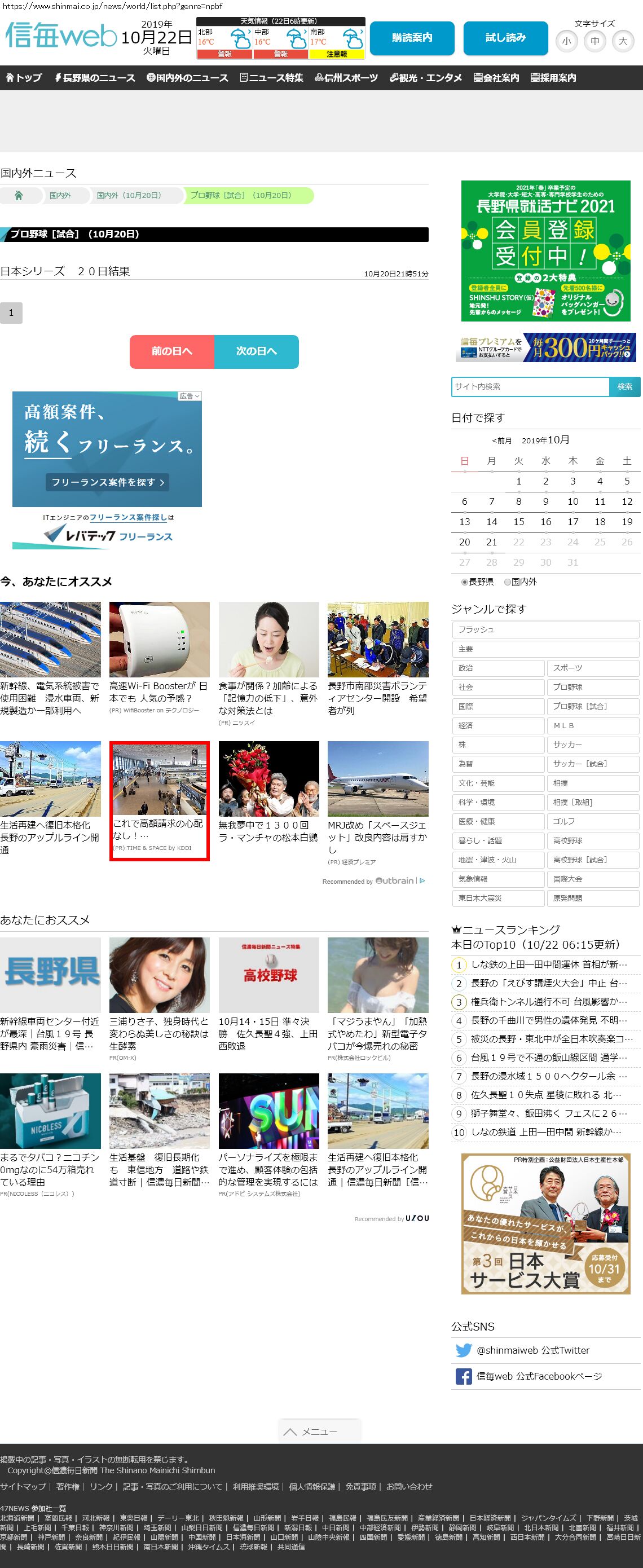Open the home breadcrumb icon

coord(18,195)
